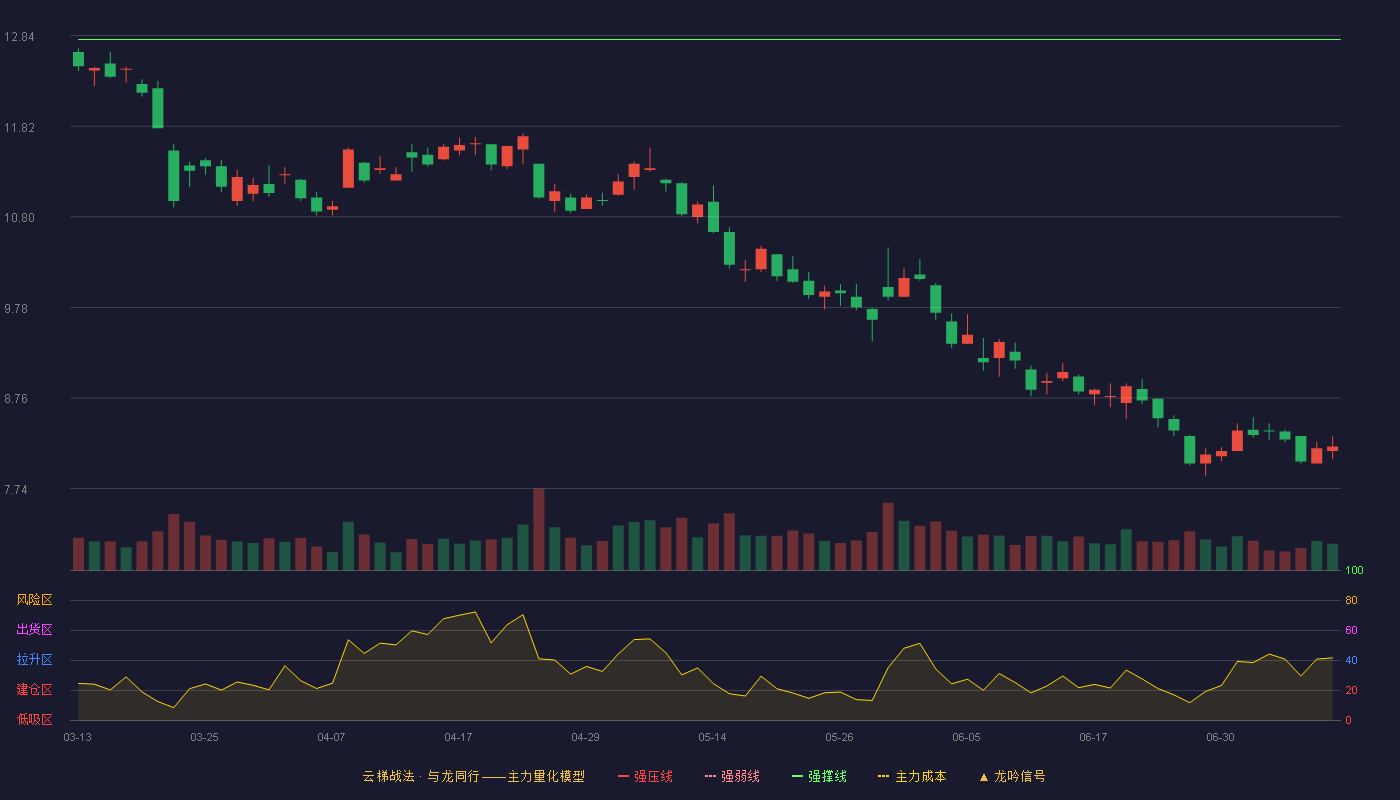
Task: Click the 云梯战法 与龙同行 title text
Action: pos(420,776)
